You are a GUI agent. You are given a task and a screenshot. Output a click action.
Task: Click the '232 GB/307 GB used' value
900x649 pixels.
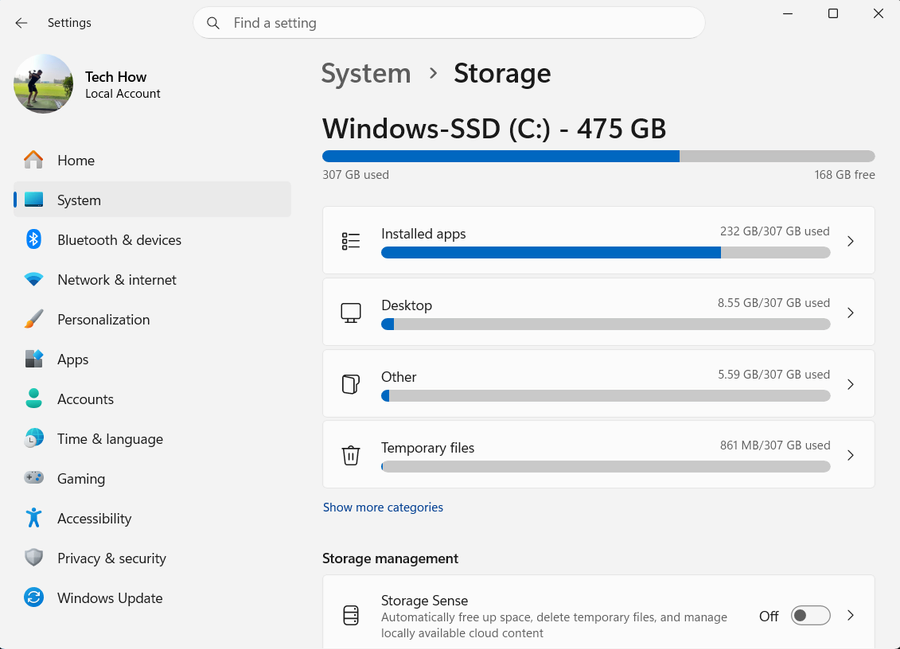(x=775, y=231)
